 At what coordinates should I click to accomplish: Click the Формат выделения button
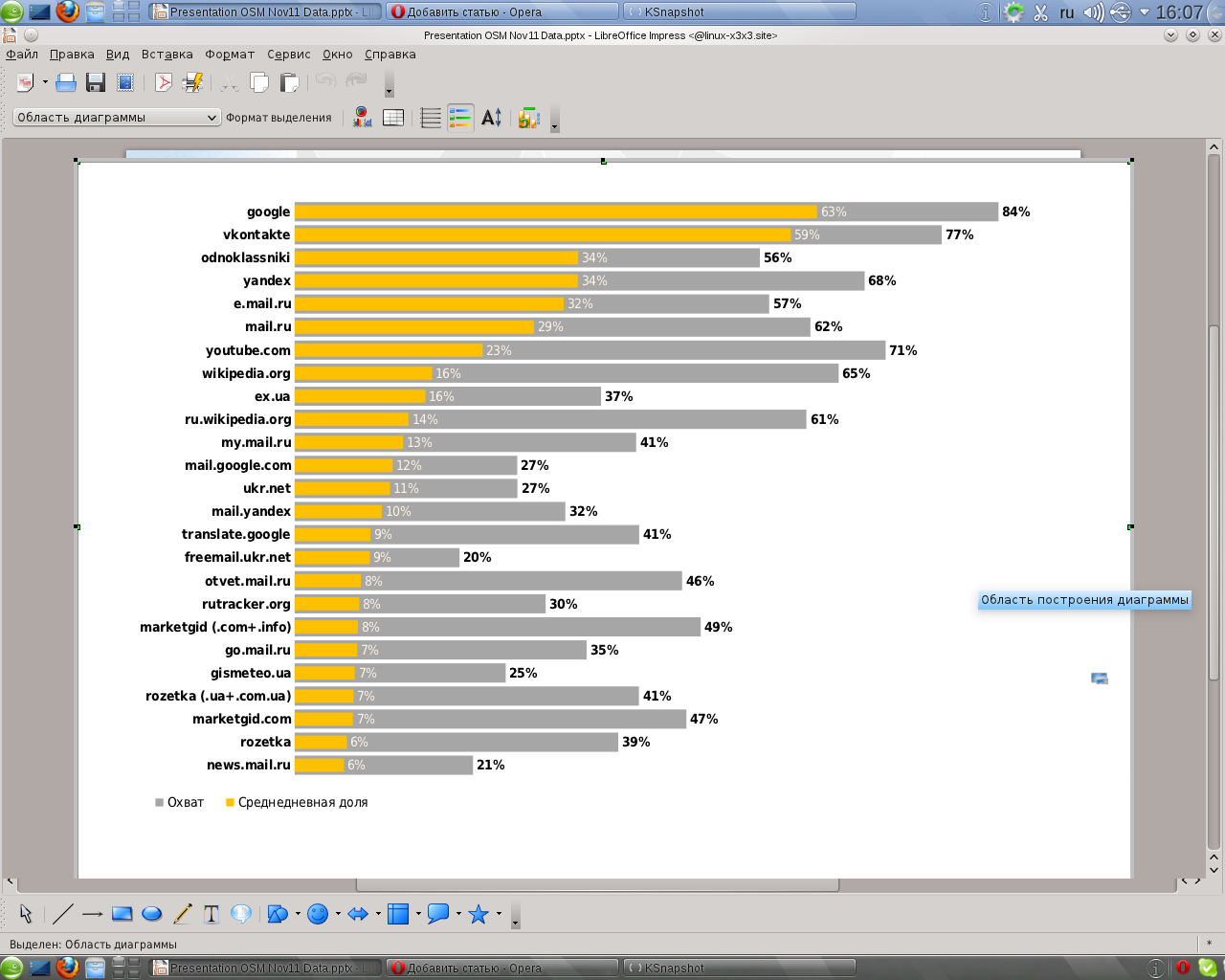(x=278, y=118)
